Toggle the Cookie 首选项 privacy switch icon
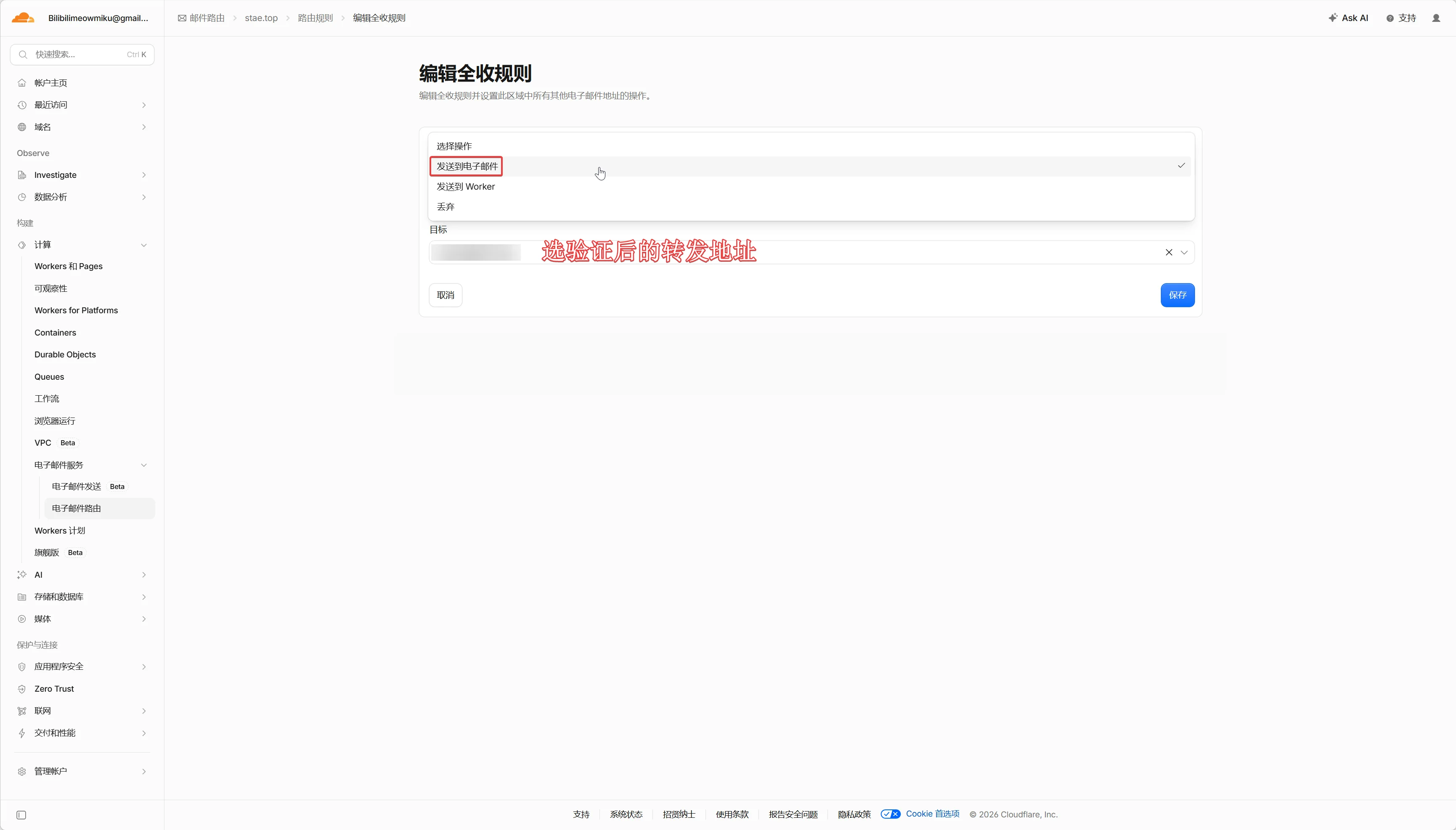 (x=890, y=814)
